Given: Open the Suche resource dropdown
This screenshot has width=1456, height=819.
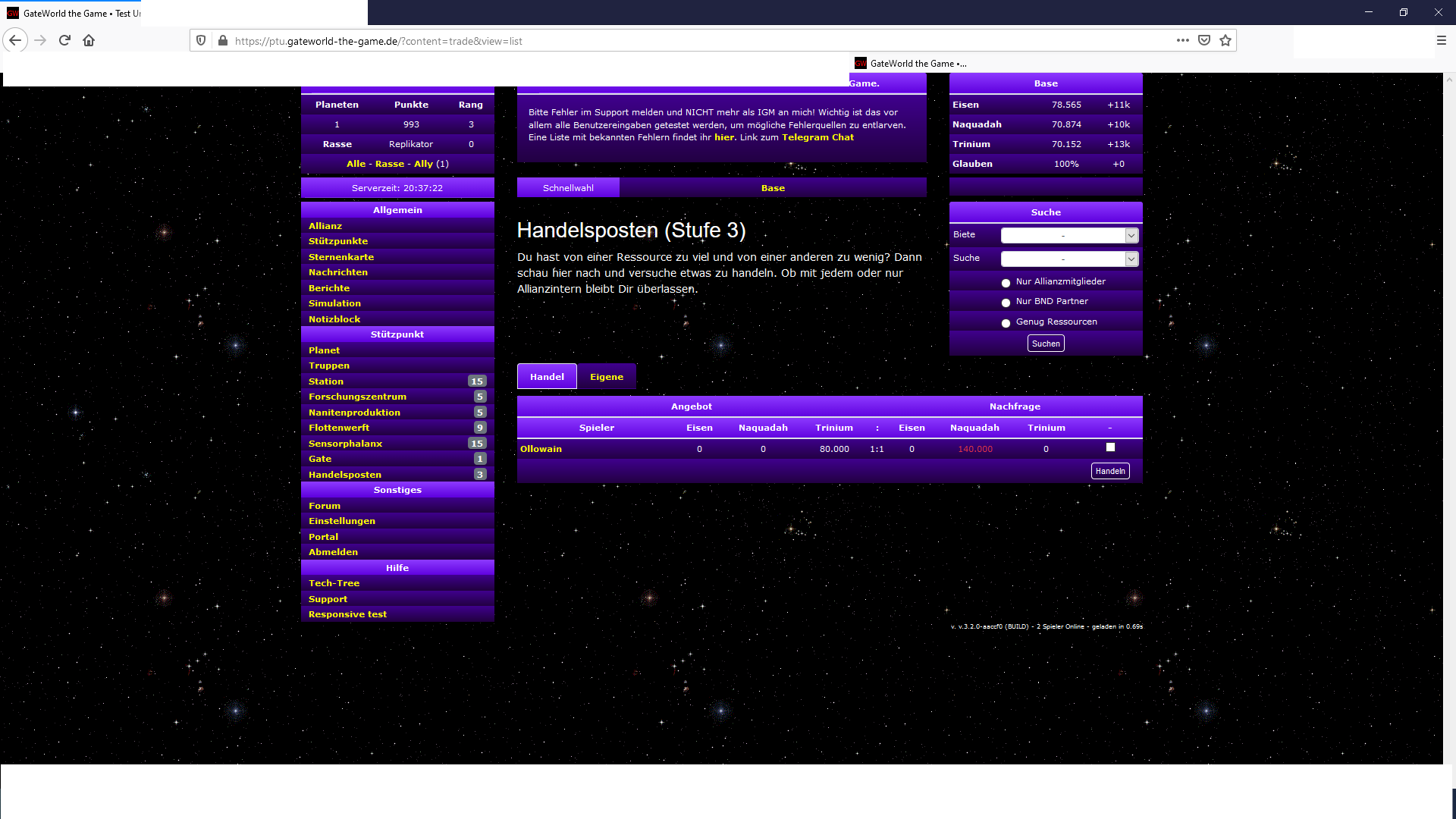Looking at the screenshot, I should pos(1069,259).
